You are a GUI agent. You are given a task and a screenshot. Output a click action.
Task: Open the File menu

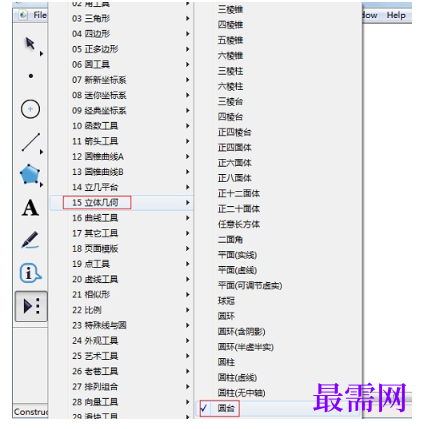pyautogui.click(x=39, y=15)
